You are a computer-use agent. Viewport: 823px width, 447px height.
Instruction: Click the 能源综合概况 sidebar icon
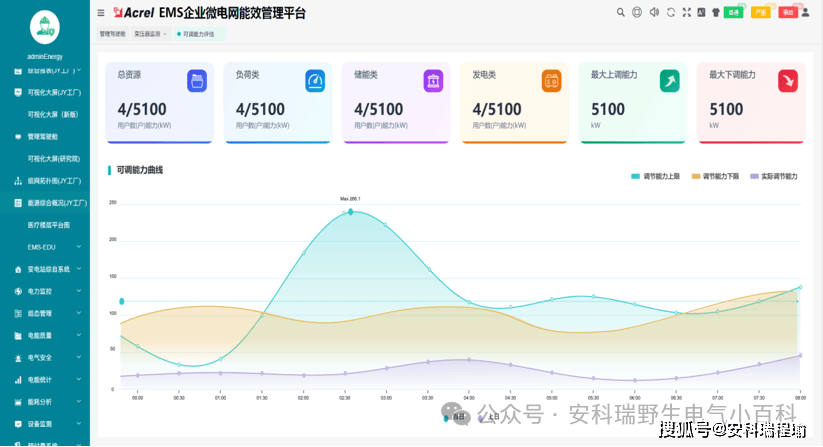[18, 203]
